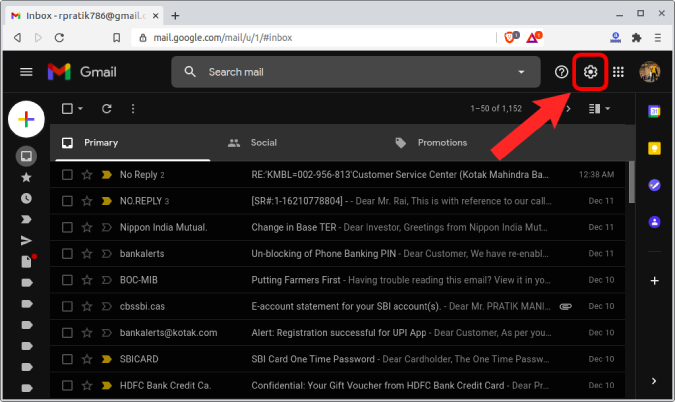
Task: Open the Google apps grid
Action: click(x=619, y=72)
